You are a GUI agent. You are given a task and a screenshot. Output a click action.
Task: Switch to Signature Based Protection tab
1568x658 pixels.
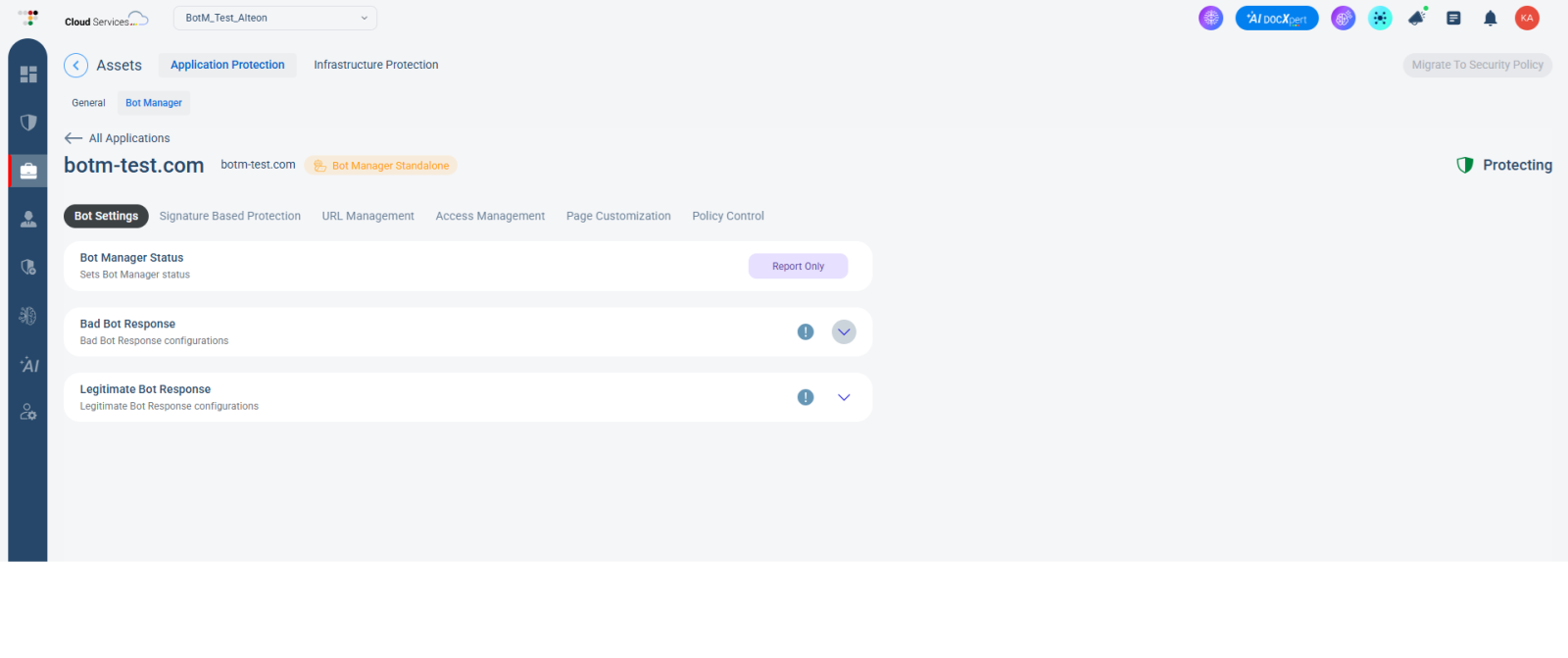(x=229, y=216)
